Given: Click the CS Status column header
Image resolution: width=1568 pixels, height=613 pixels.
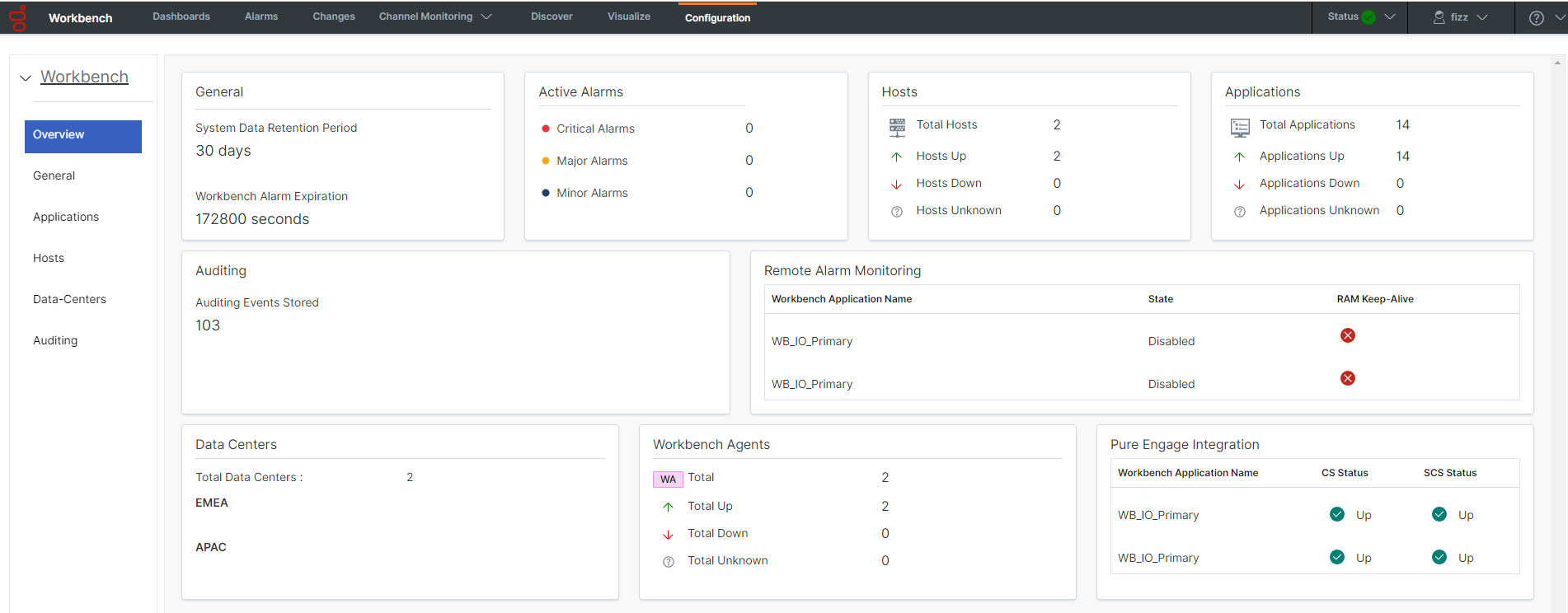Looking at the screenshot, I should [1345, 473].
